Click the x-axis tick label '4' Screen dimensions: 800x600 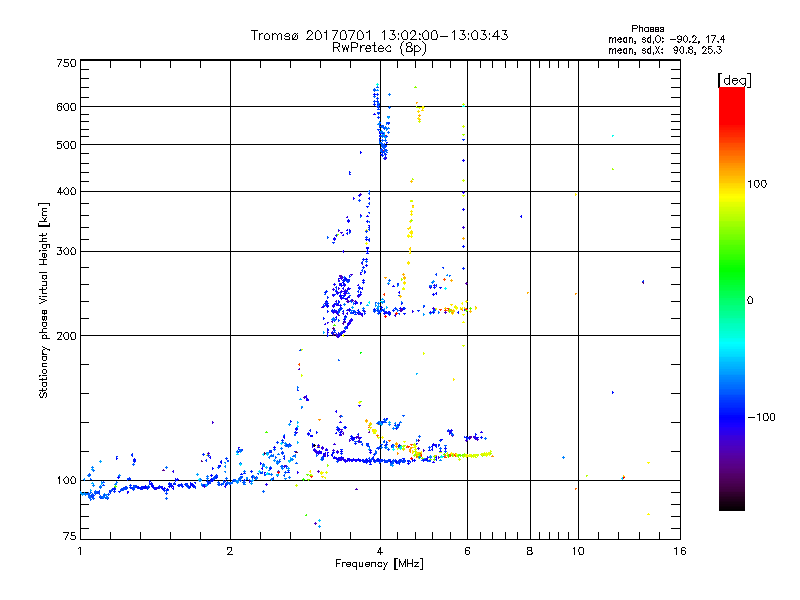pyautogui.click(x=380, y=551)
